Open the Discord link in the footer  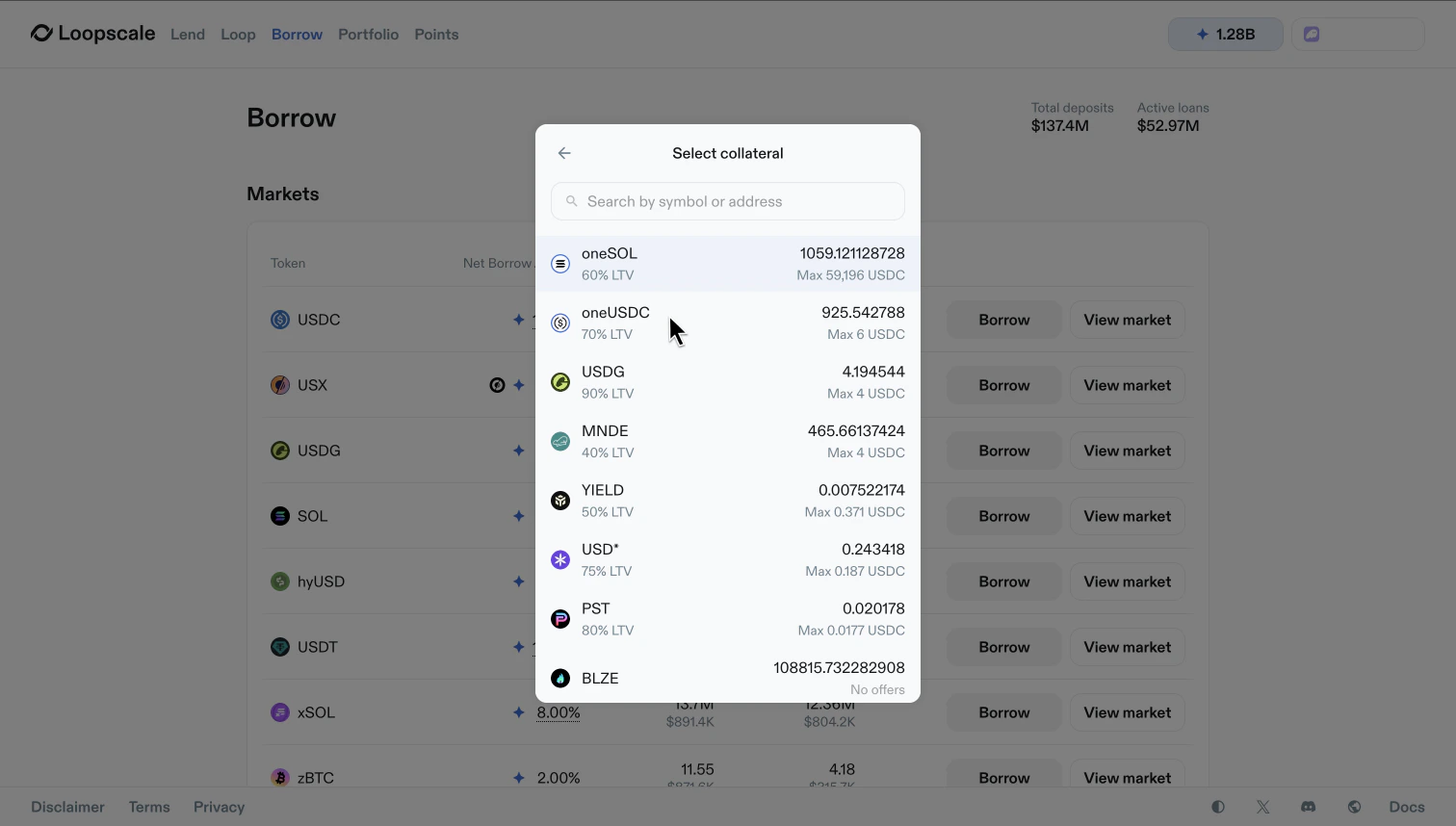click(1309, 807)
